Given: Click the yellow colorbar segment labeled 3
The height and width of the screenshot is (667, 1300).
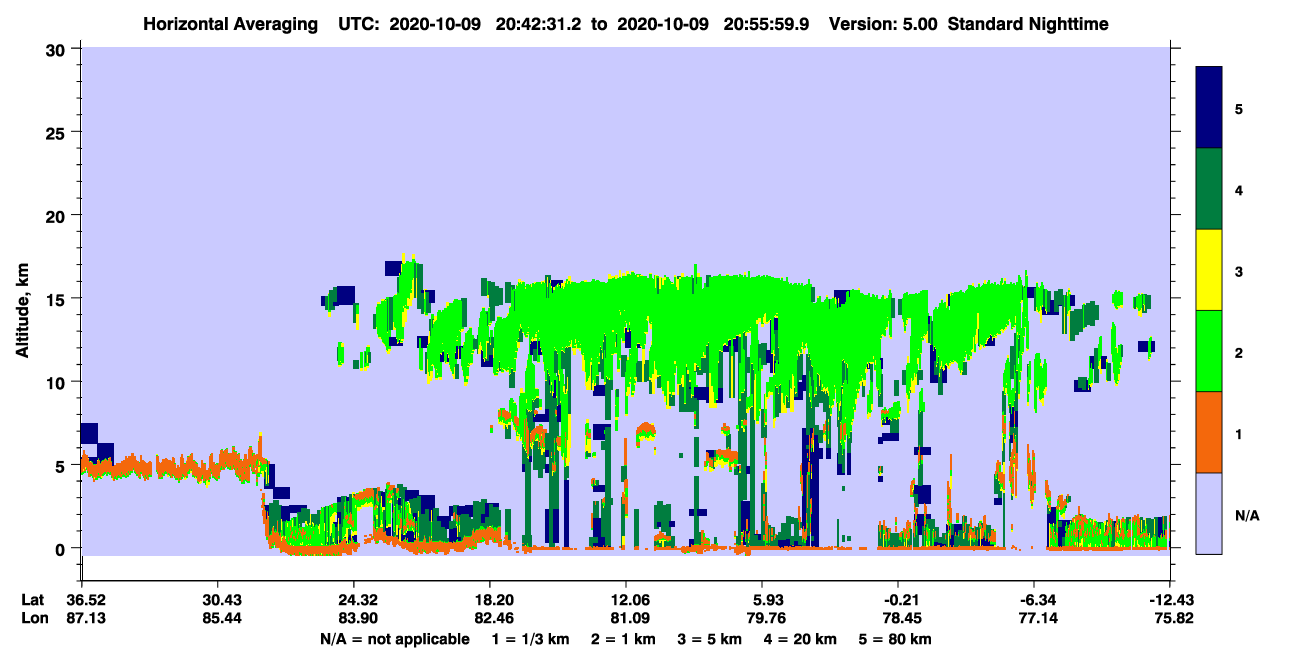Looking at the screenshot, I should pos(1209,270).
